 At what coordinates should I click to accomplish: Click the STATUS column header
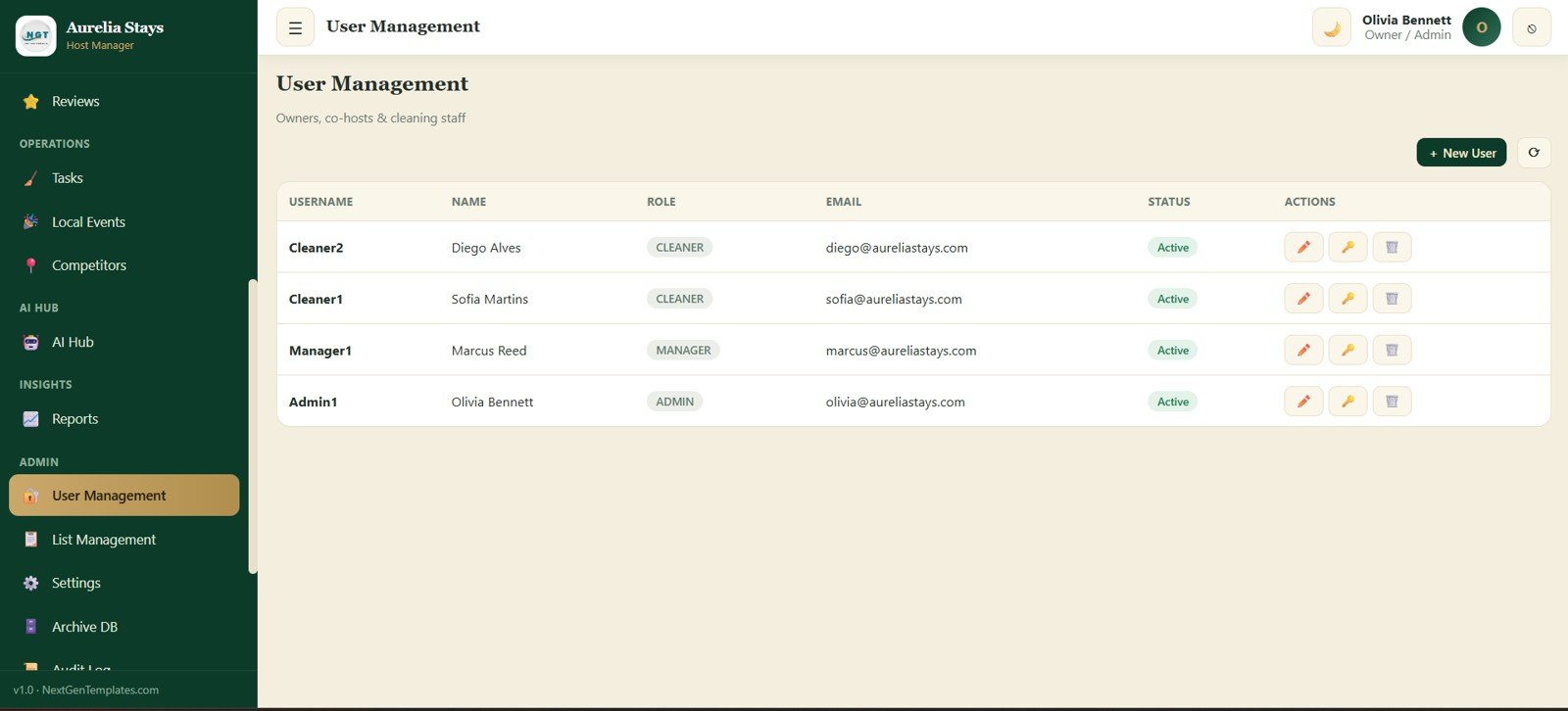(x=1169, y=202)
